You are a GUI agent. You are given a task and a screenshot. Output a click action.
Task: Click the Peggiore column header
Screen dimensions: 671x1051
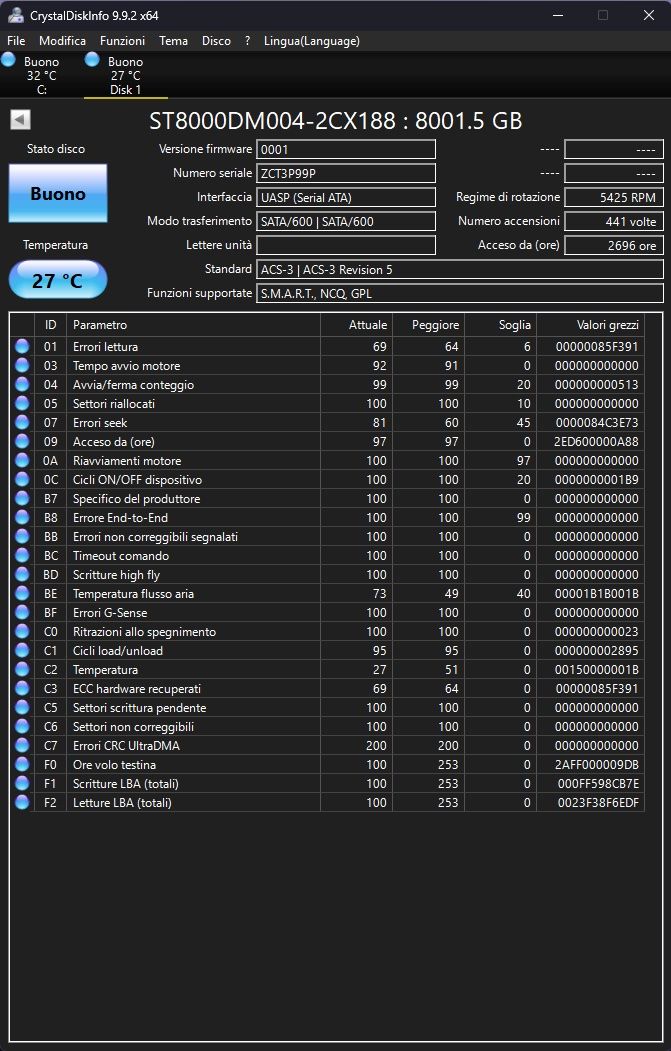click(x=428, y=325)
